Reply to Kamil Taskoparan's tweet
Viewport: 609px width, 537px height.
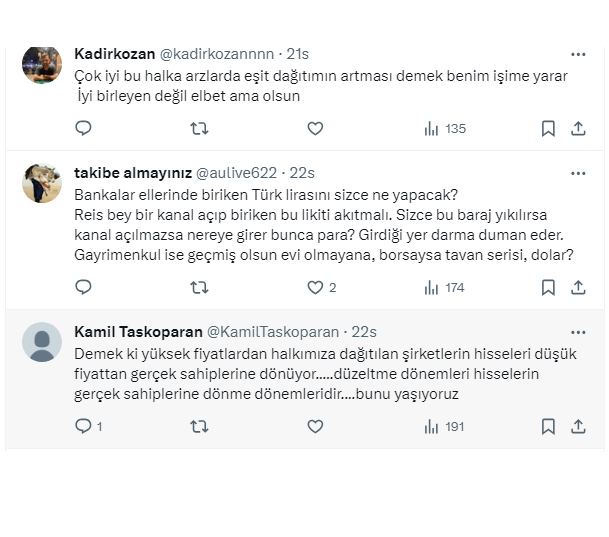[84, 426]
